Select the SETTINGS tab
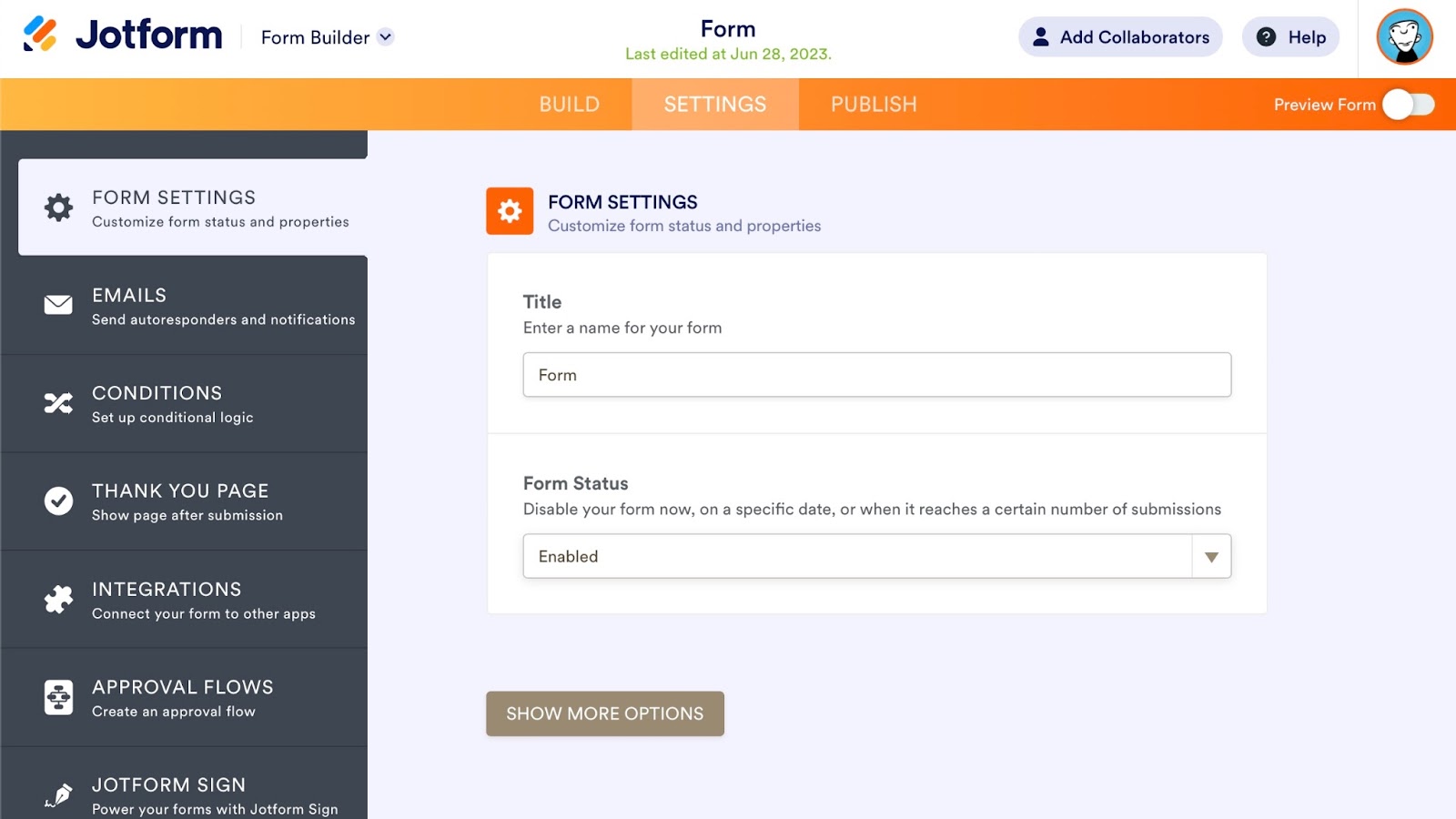Viewport: 1456px width, 819px height. [x=715, y=105]
